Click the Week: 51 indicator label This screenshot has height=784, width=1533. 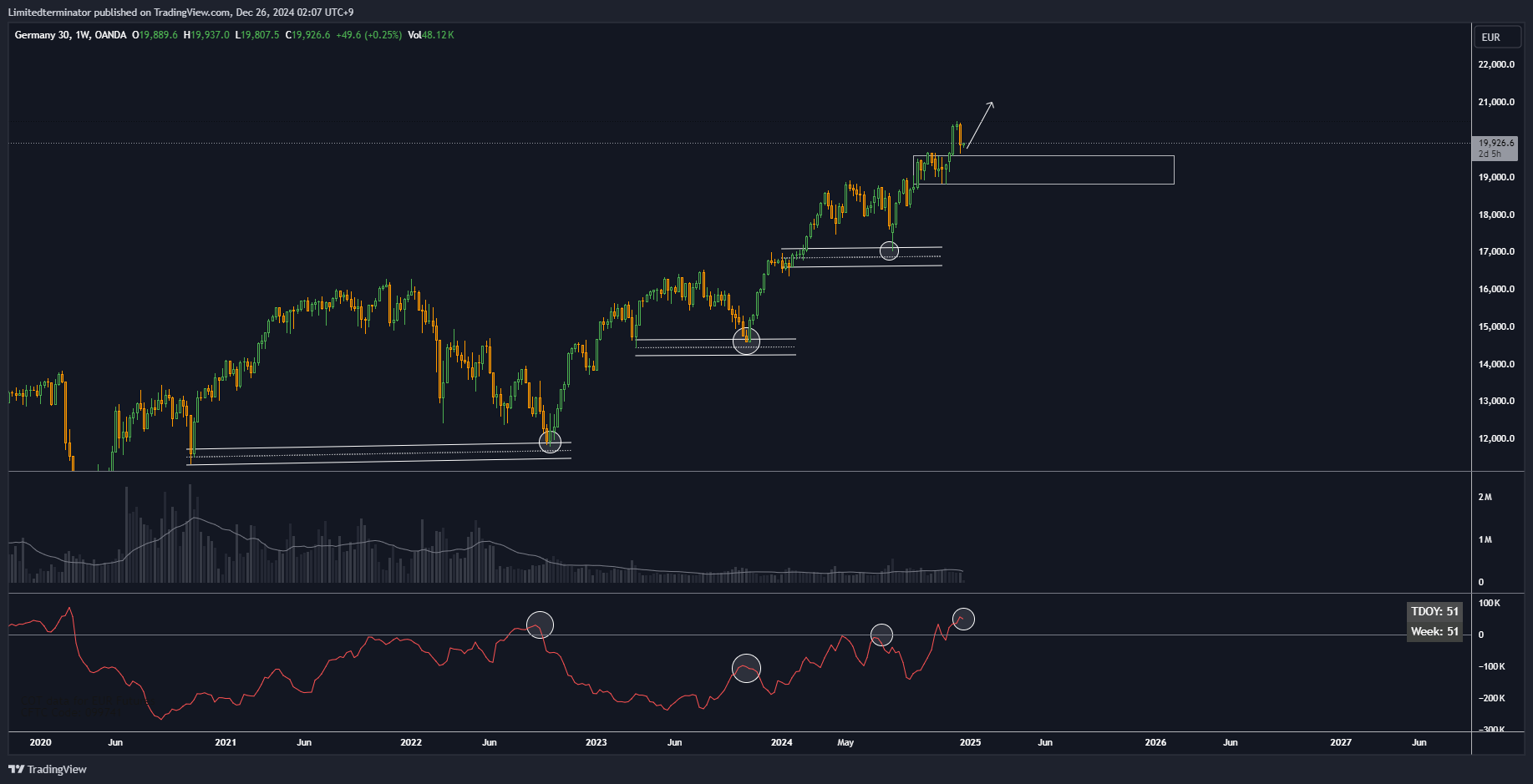click(1434, 631)
